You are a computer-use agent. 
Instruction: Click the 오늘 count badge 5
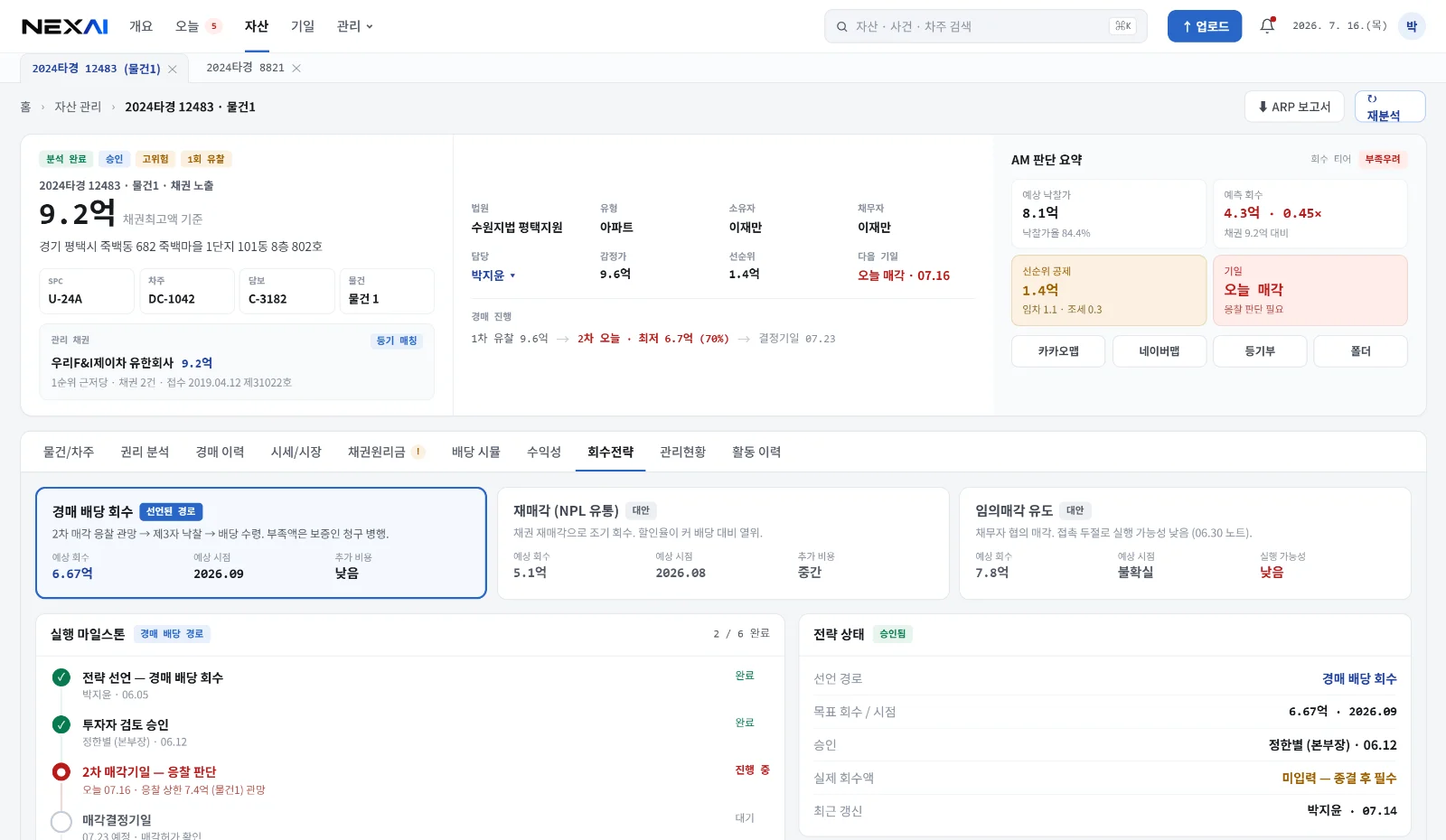point(214,26)
